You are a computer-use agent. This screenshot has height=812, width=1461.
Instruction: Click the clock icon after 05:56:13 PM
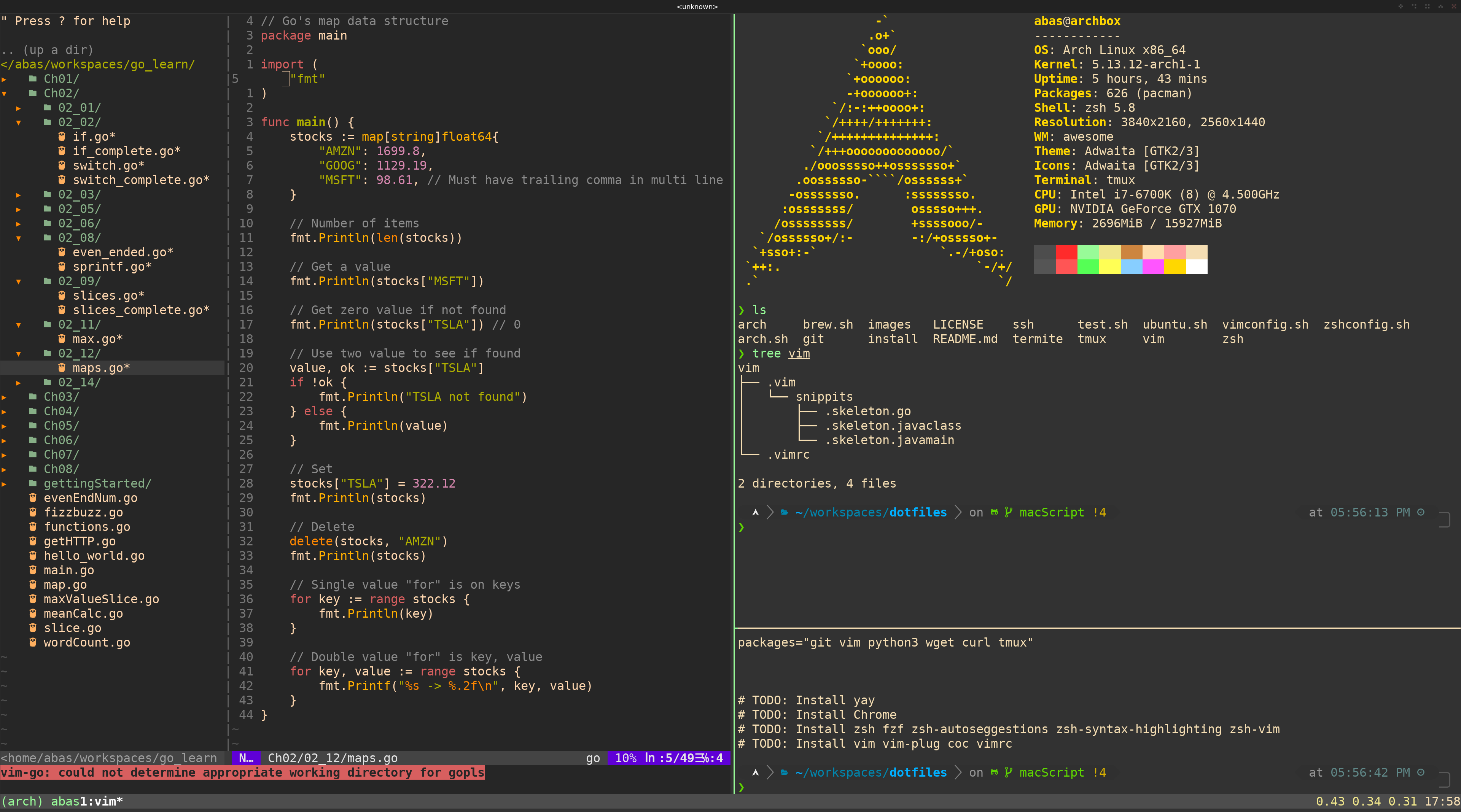point(1420,513)
